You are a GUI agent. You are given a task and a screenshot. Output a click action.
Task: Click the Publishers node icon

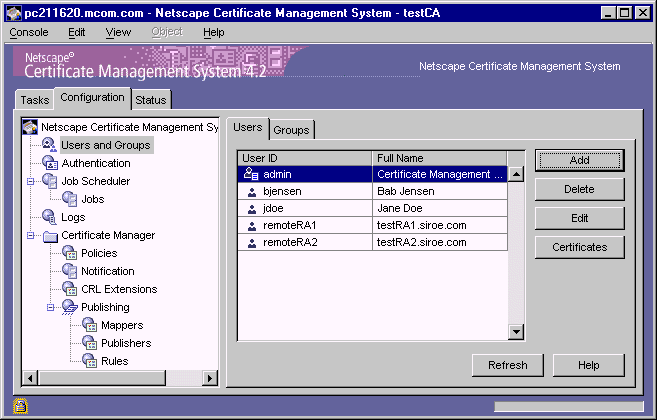(x=90, y=343)
